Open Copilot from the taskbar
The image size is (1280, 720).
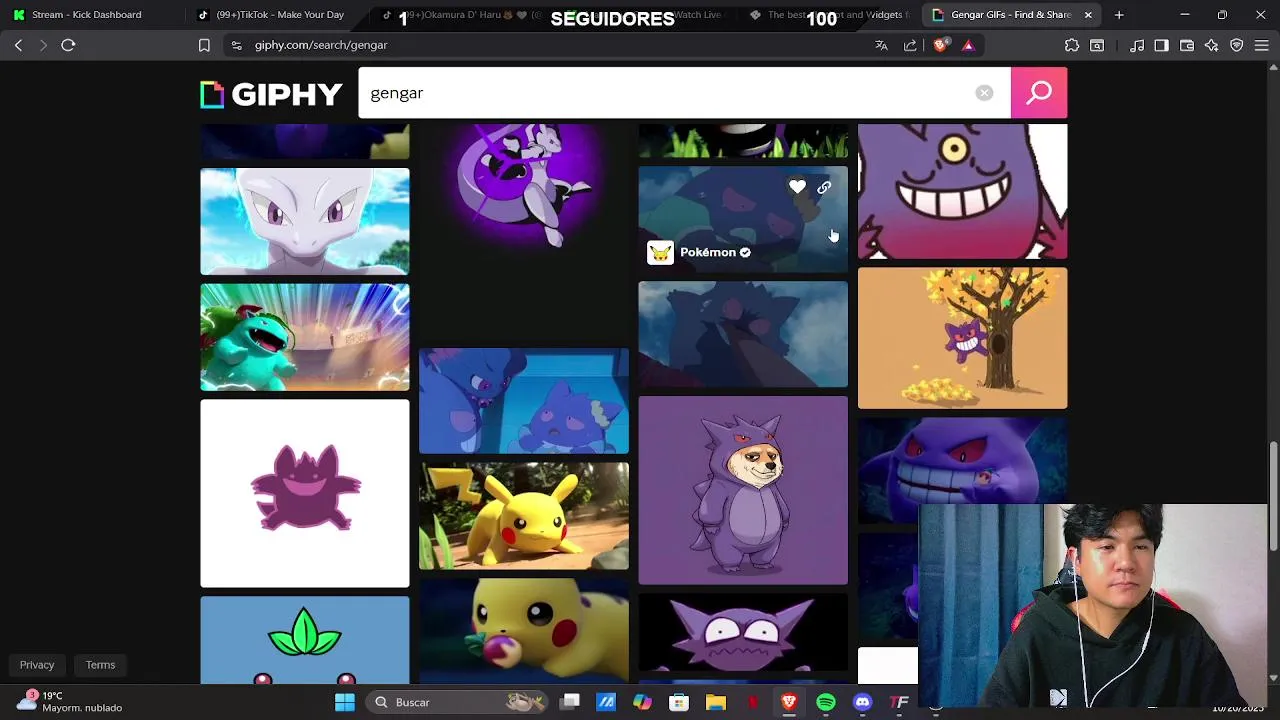click(642, 702)
